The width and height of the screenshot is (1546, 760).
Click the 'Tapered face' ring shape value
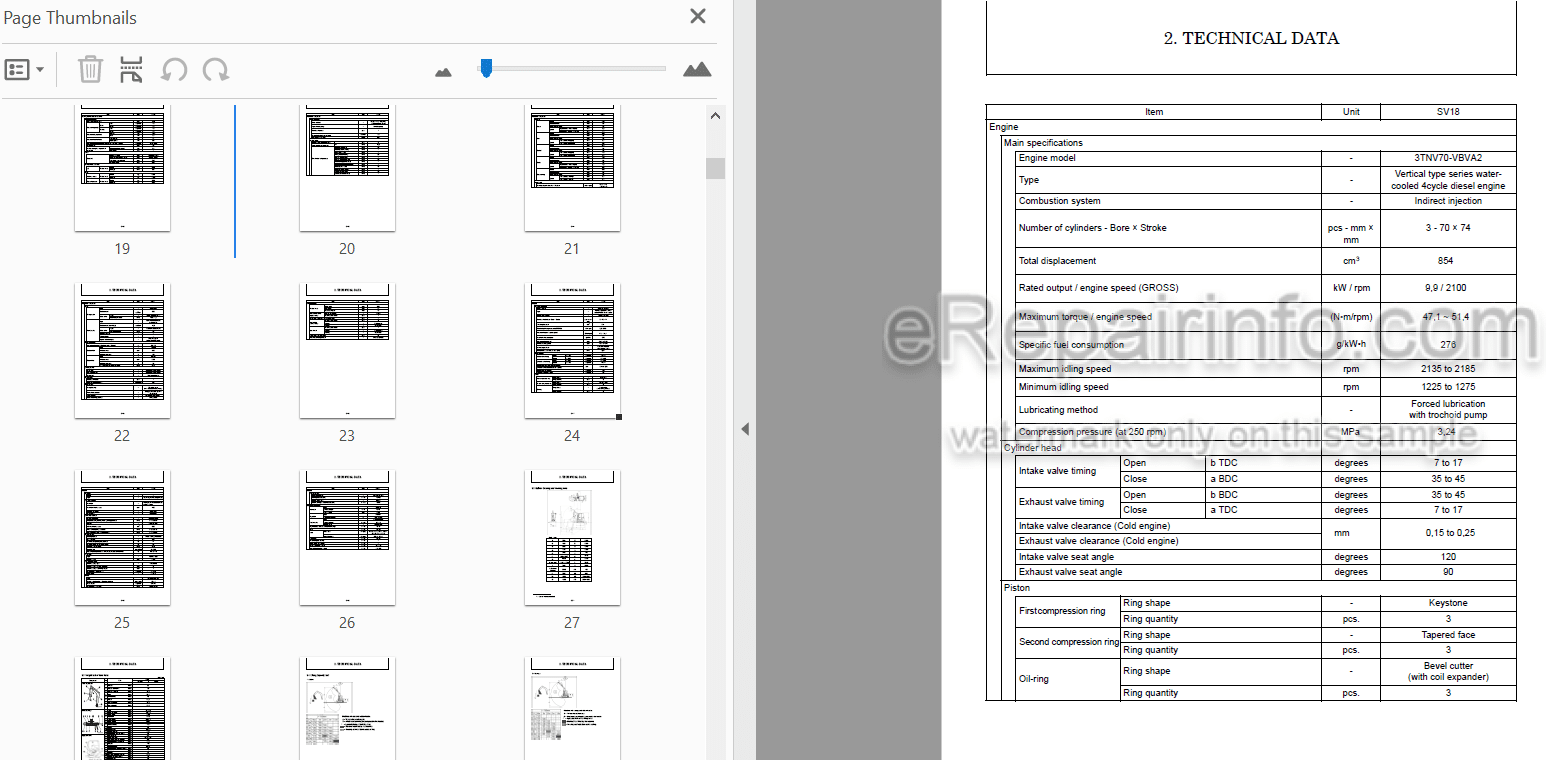1448,635
